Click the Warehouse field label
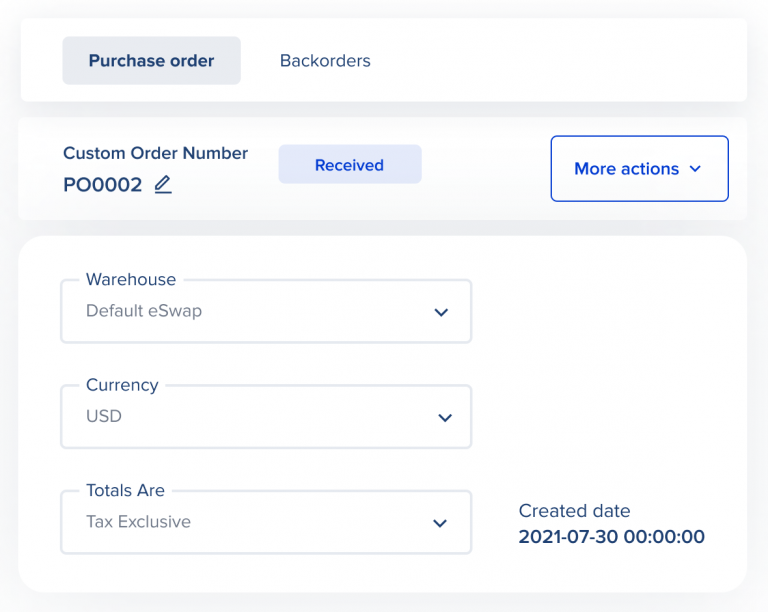 131,280
